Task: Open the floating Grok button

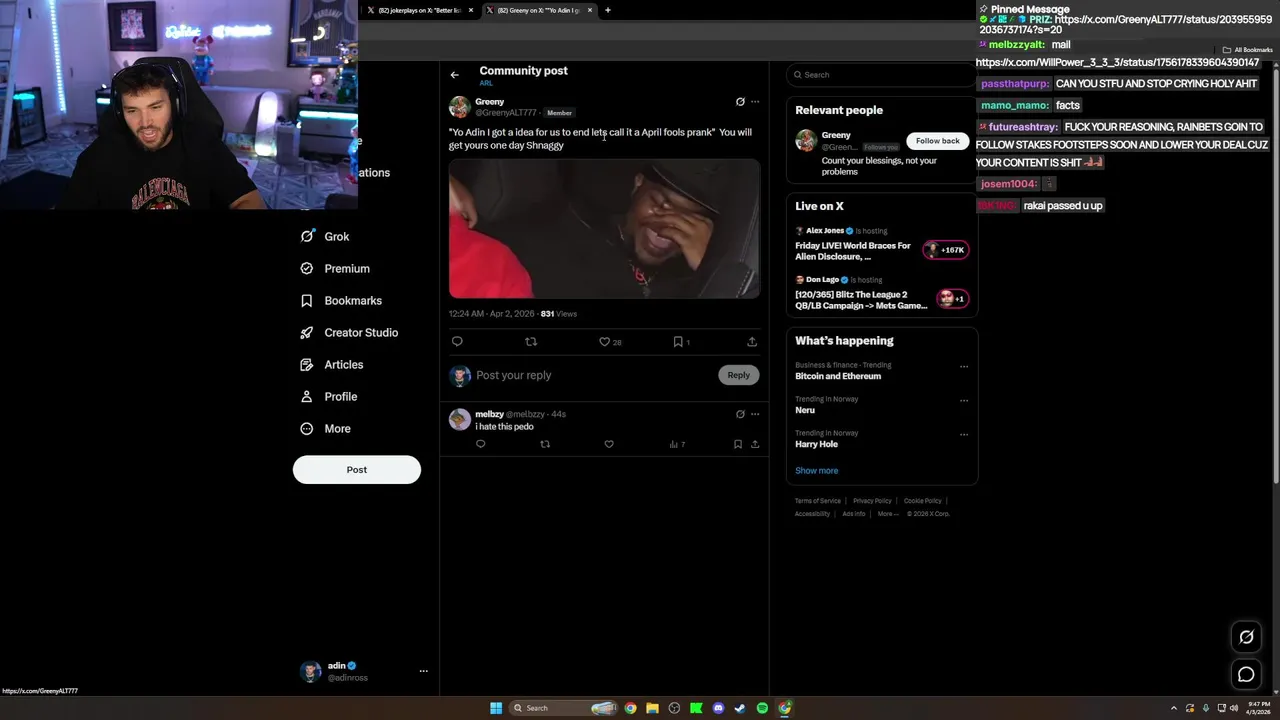Action: (1246, 637)
